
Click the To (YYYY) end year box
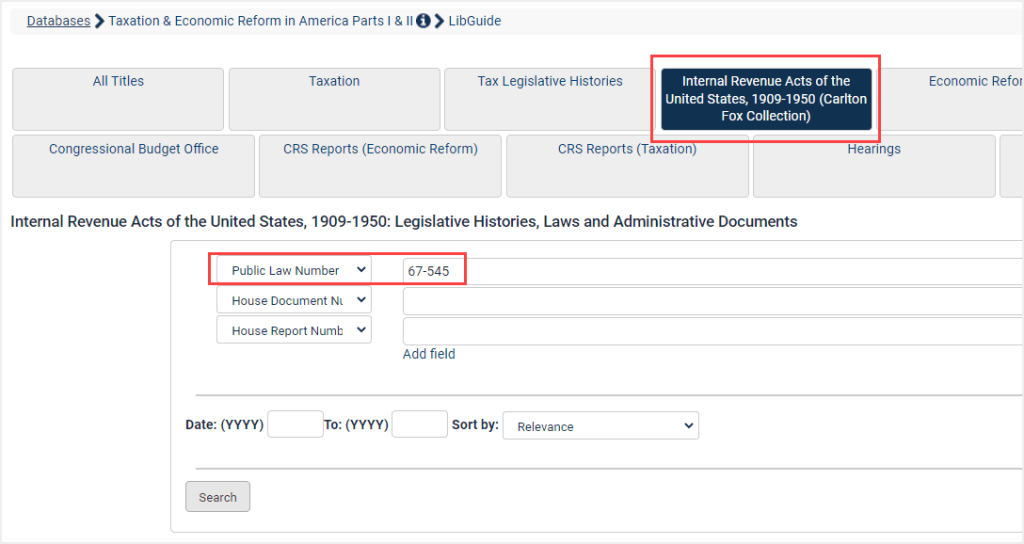(419, 424)
